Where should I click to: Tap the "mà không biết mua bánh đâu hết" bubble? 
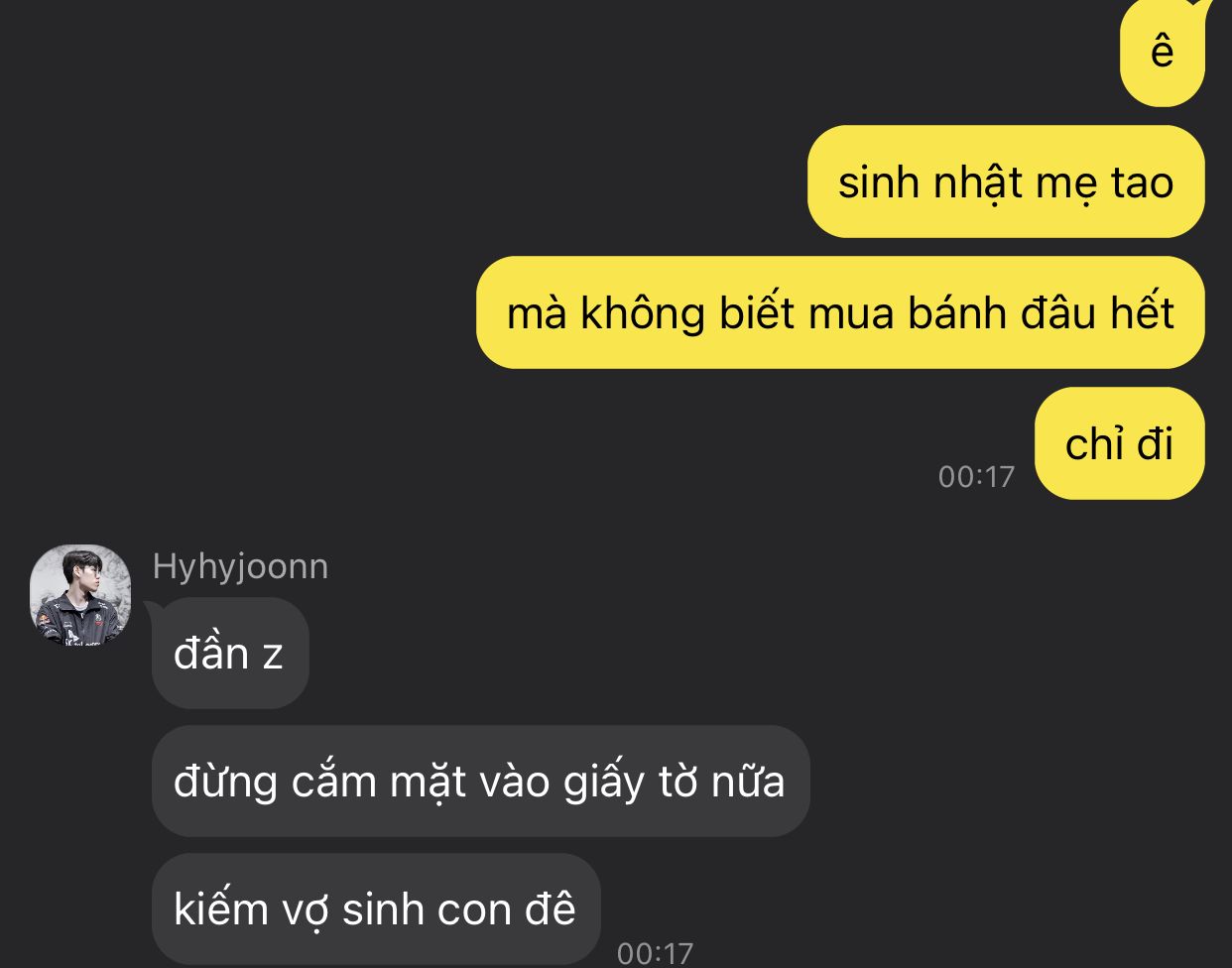pos(840,312)
